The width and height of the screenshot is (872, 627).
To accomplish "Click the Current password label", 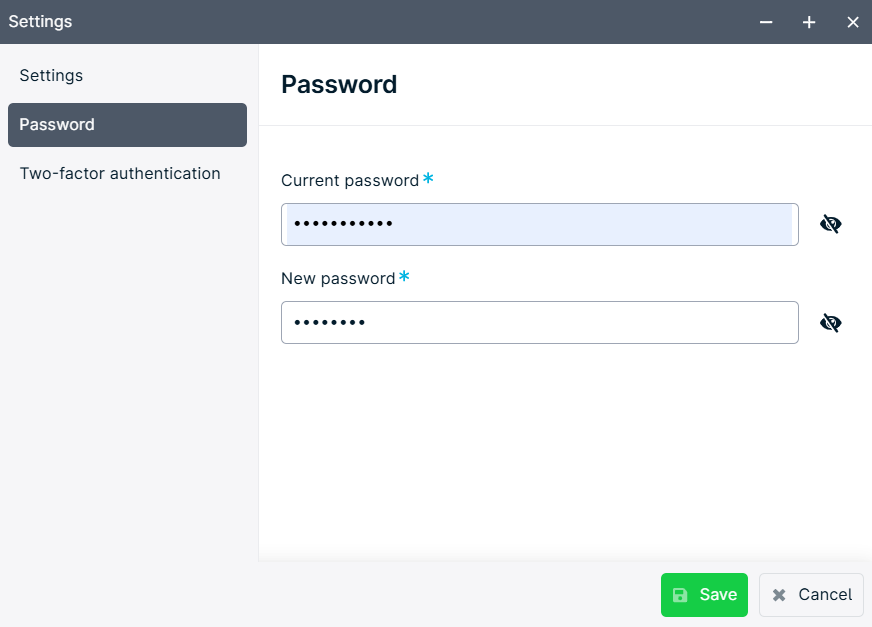I will pyautogui.click(x=350, y=181).
